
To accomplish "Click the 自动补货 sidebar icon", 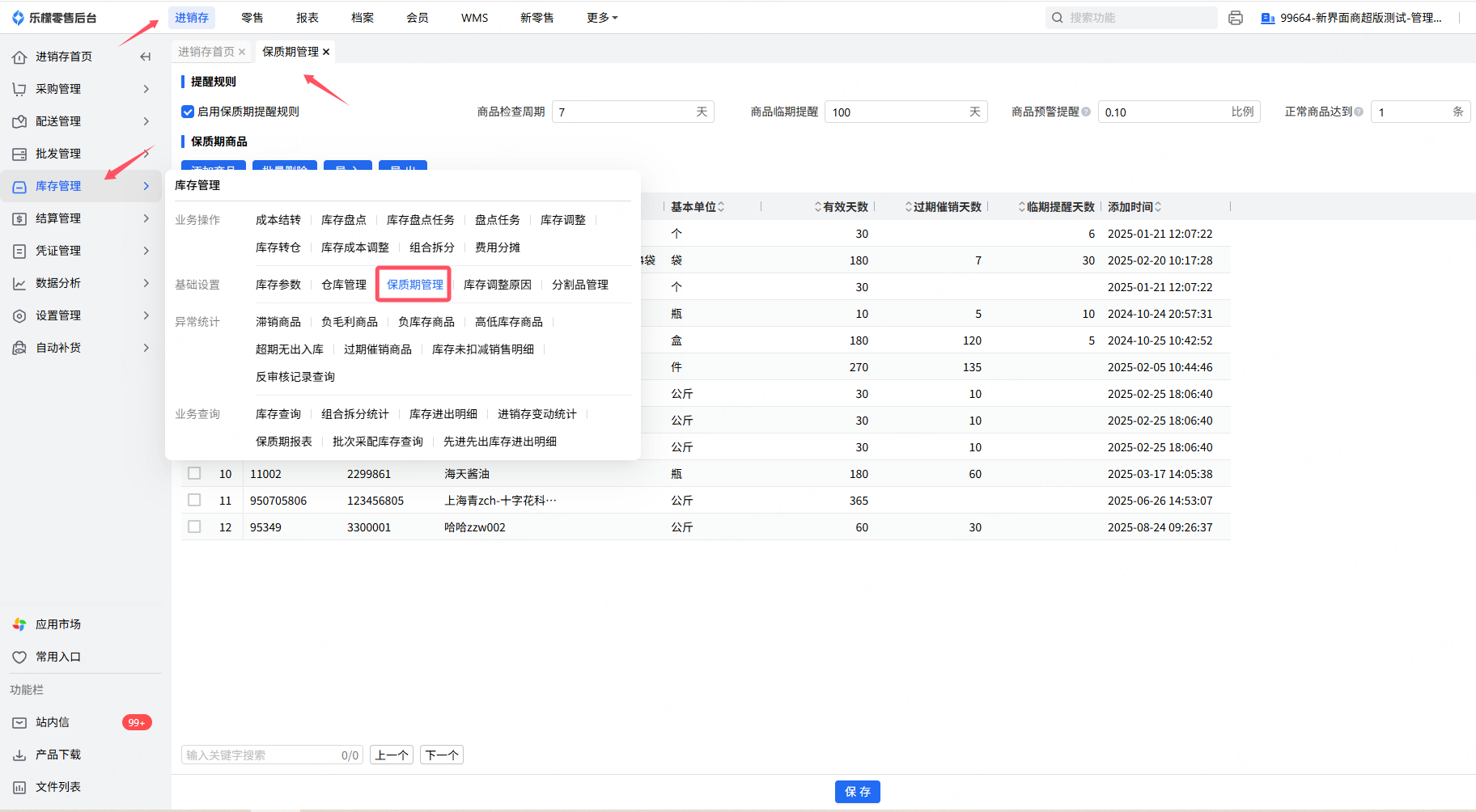I will point(19,348).
